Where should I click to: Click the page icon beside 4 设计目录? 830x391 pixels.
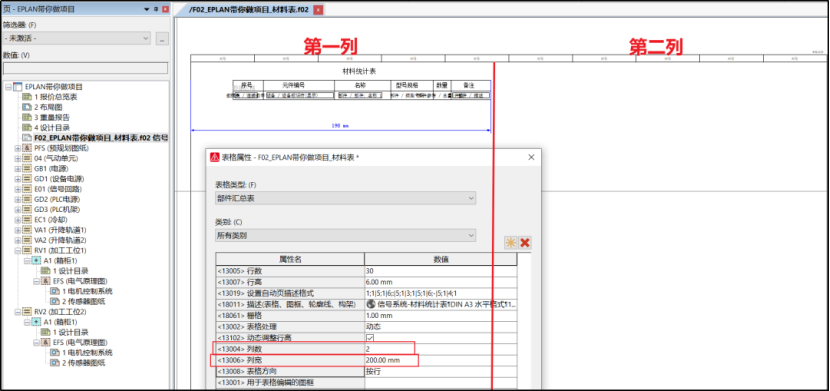[27, 128]
